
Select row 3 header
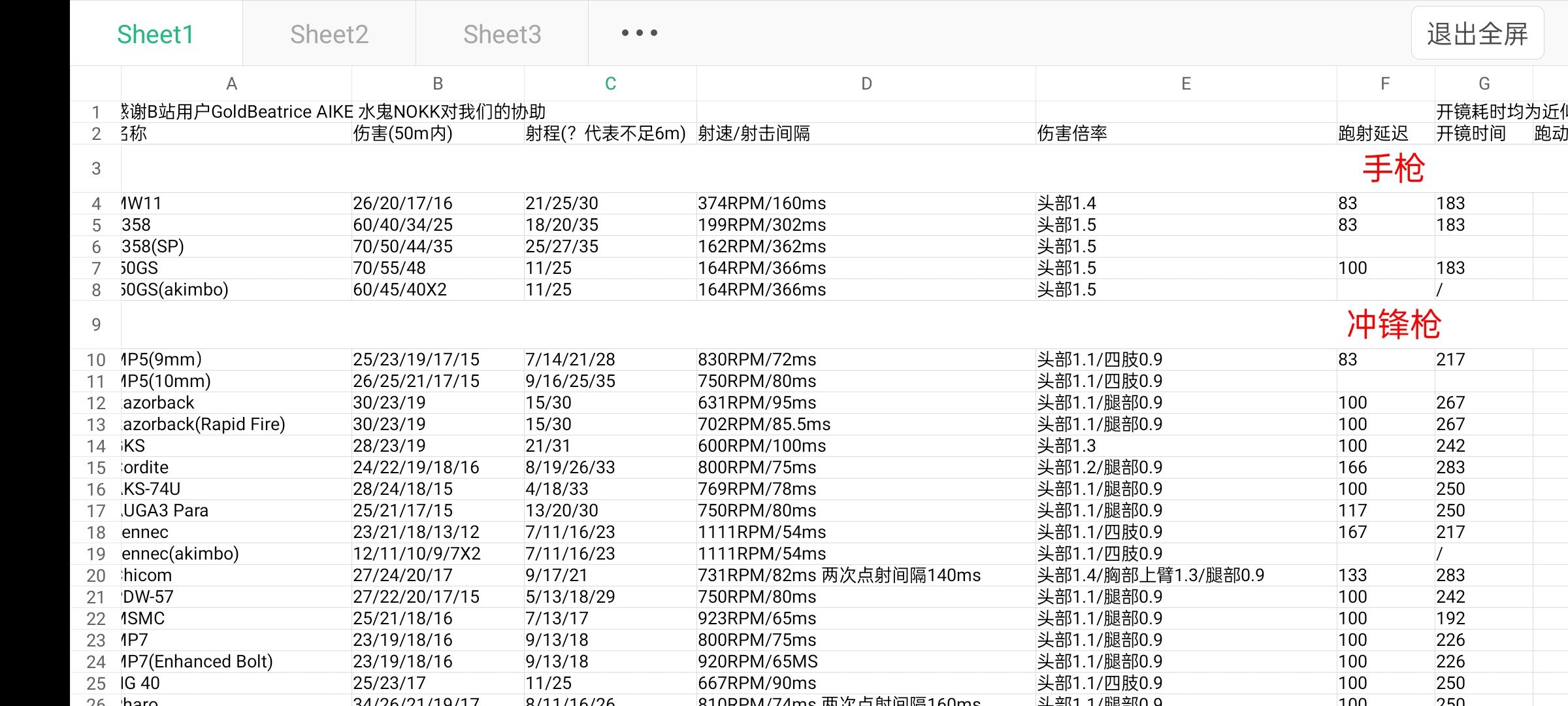click(96, 169)
